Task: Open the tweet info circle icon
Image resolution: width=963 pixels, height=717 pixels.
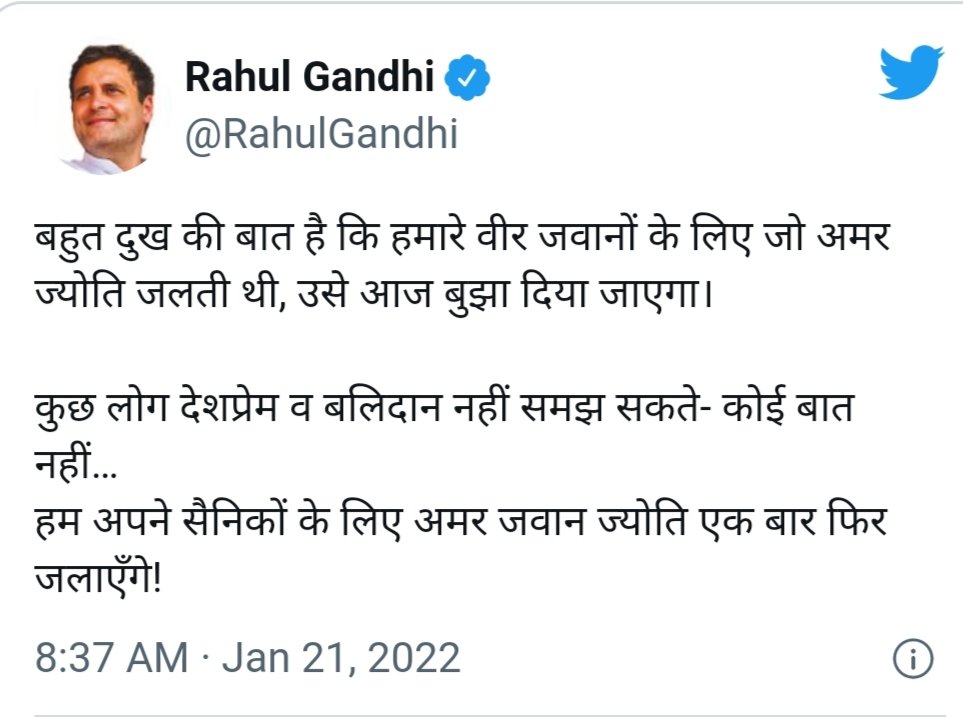Action: click(913, 659)
